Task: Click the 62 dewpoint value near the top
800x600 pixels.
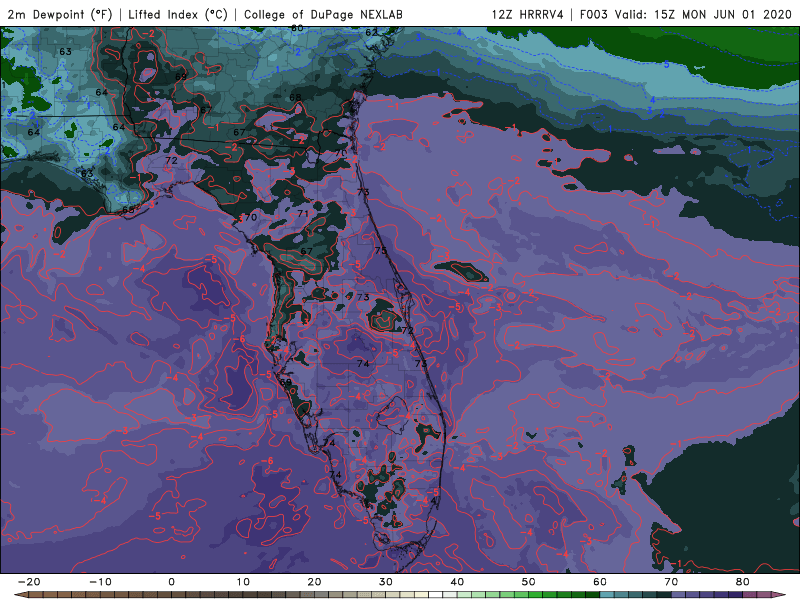Action: (371, 33)
